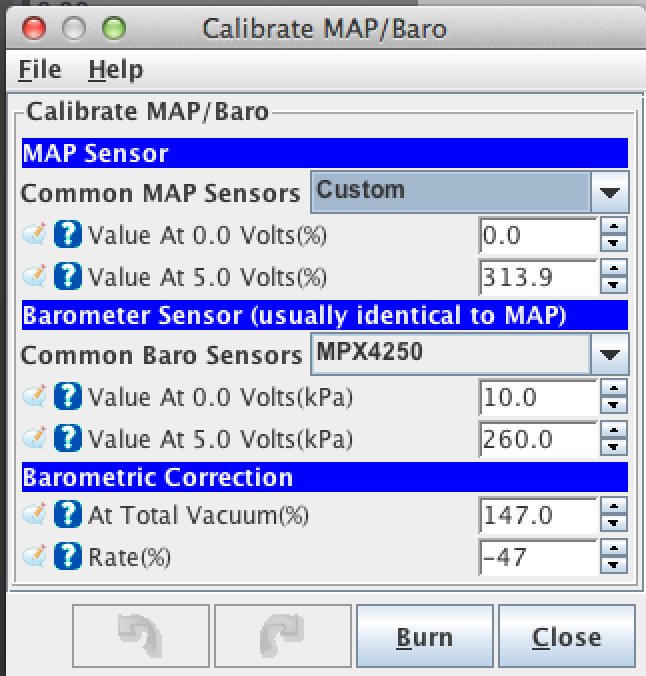This screenshot has width=646, height=676.
Task: Increase the At Total Vacuum stepper value
Action: 614,508
